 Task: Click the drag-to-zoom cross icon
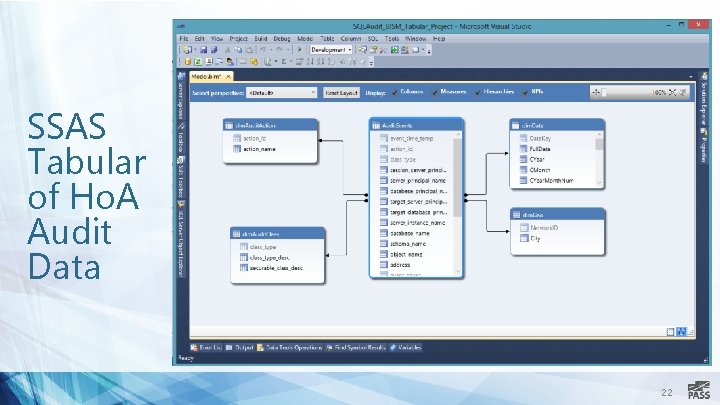pyautogui.click(x=596, y=92)
